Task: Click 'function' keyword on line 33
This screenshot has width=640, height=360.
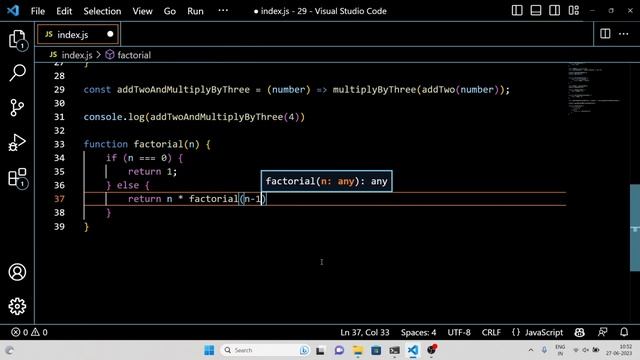Action: pos(106,144)
